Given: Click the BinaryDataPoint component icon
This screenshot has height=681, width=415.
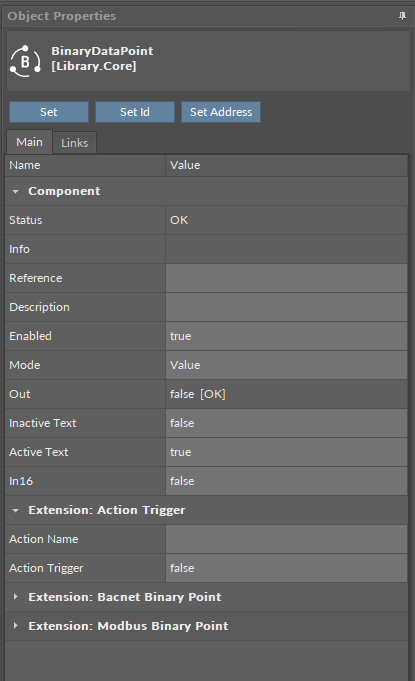Looking at the screenshot, I should click(25, 61).
